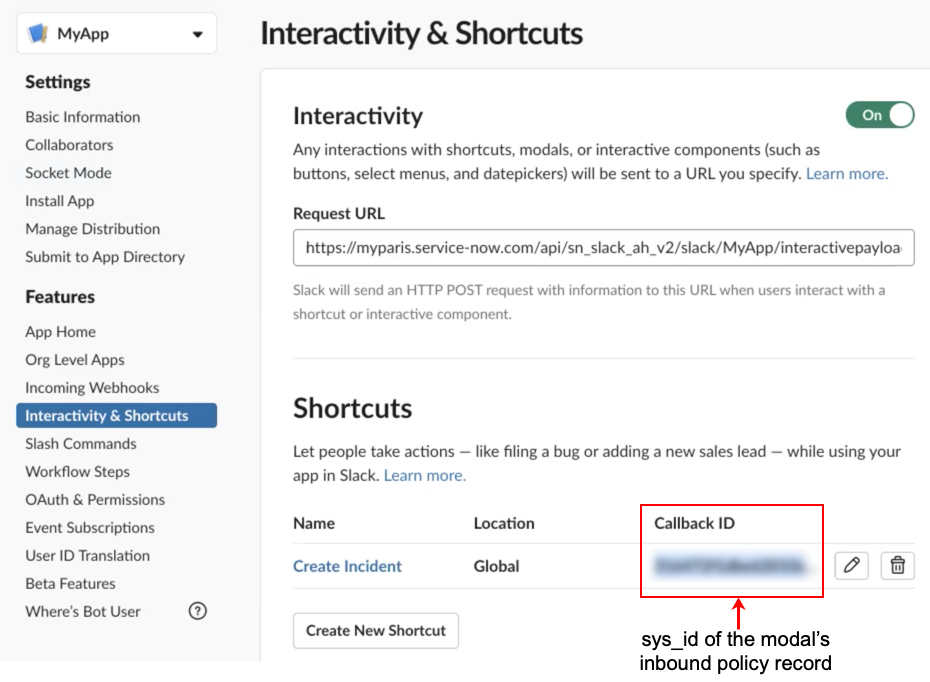
Task: Turn off the Interactivity toggle
Action: [880, 114]
